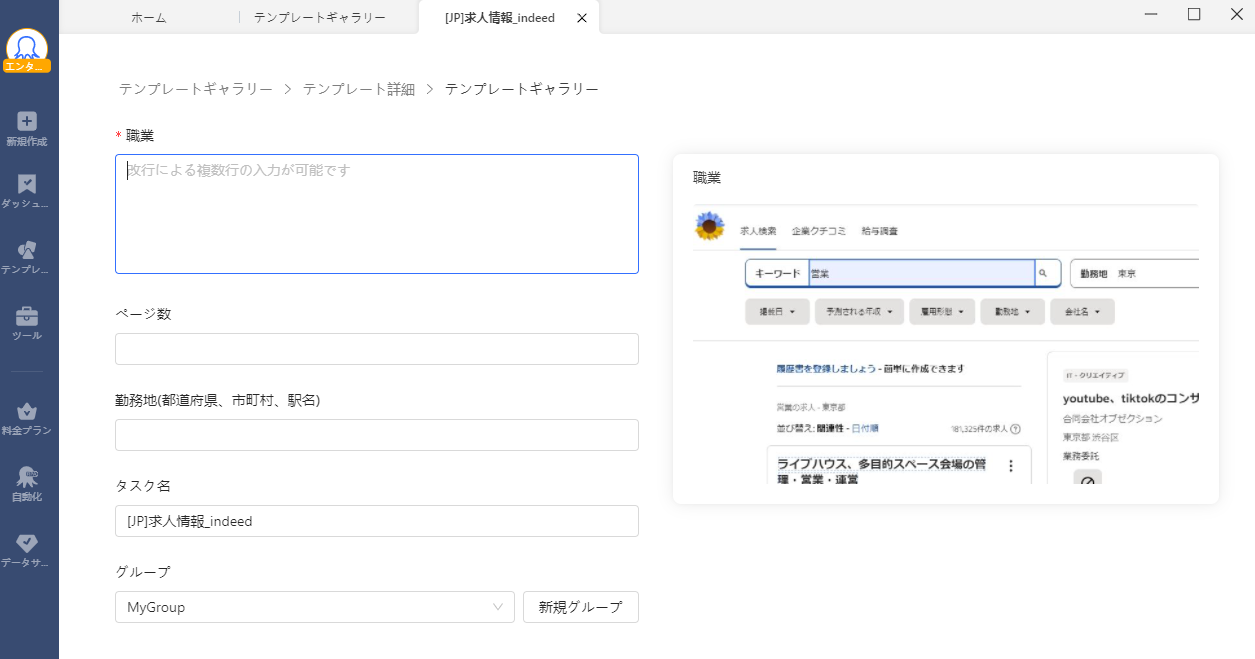Switch to the テンプレートギャラリー tab
The width and height of the screenshot is (1255, 659).
click(319, 18)
